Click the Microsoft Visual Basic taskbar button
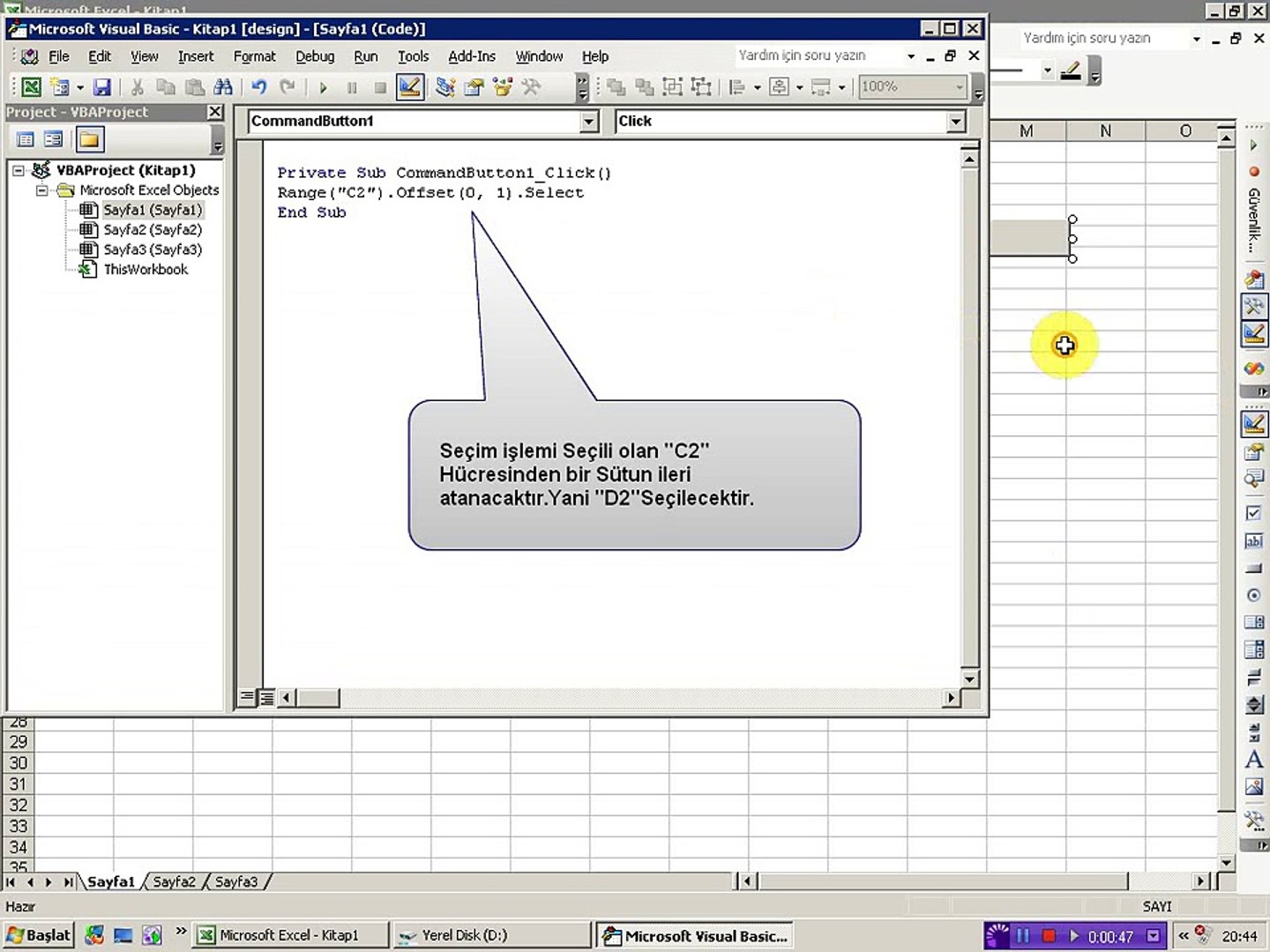1270x952 pixels. 694,935
